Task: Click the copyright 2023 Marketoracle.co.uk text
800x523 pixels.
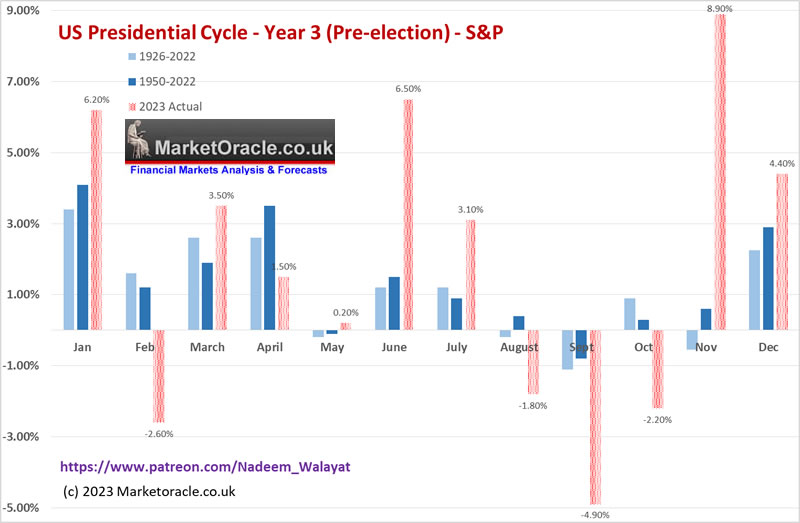Action: (x=148, y=491)
